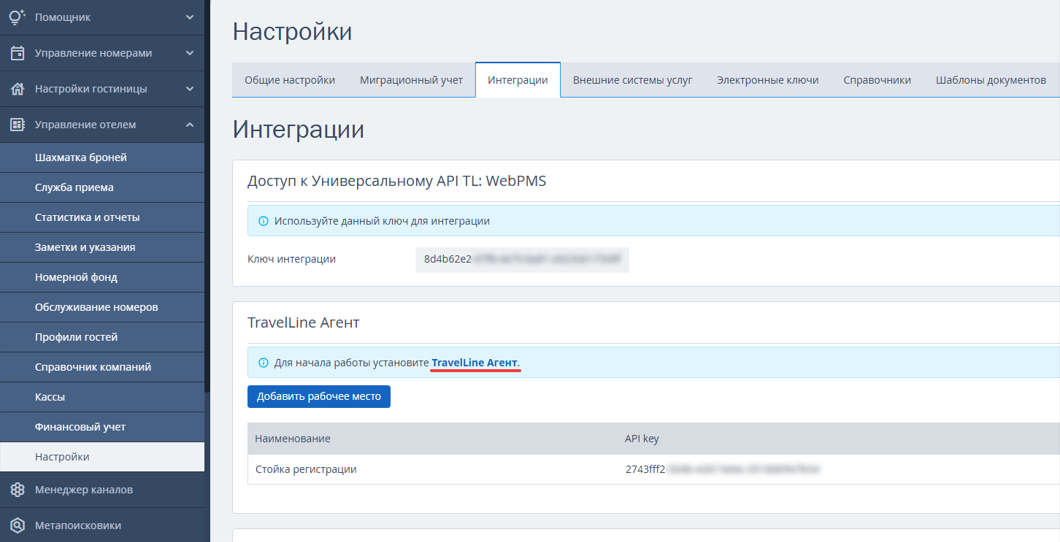Expand the Помощник menu chevron
This screenshot has width=1060, height=542.
click(190, 18)
